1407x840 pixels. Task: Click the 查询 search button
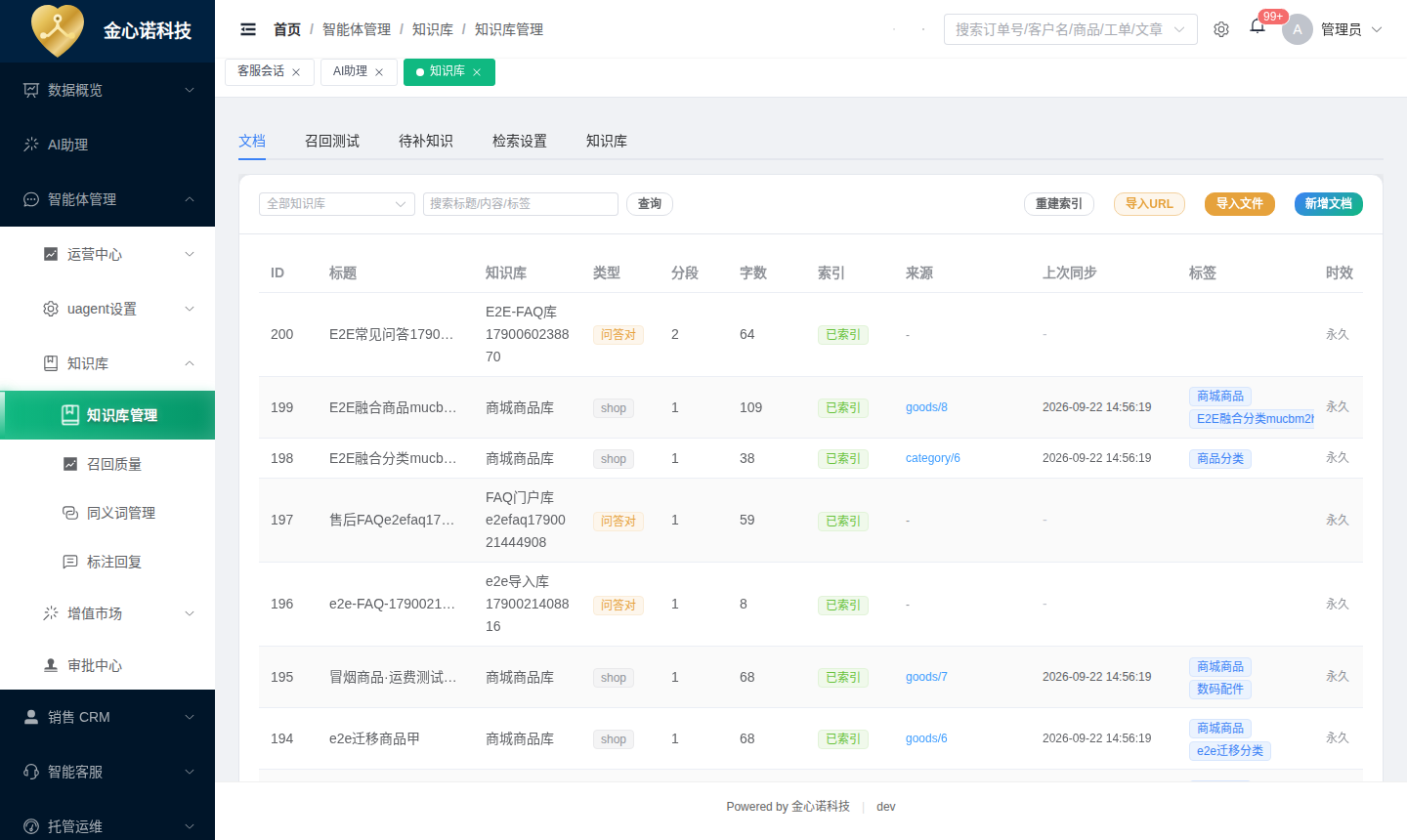click(650, 204)
